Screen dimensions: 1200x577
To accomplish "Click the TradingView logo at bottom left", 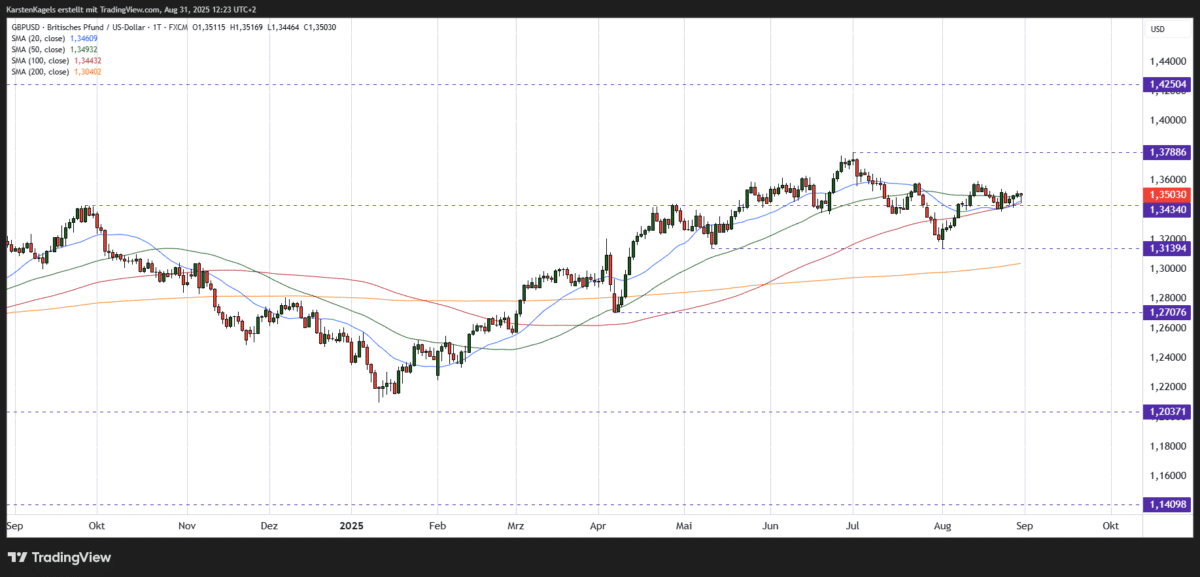I will [x=60, y=557].
